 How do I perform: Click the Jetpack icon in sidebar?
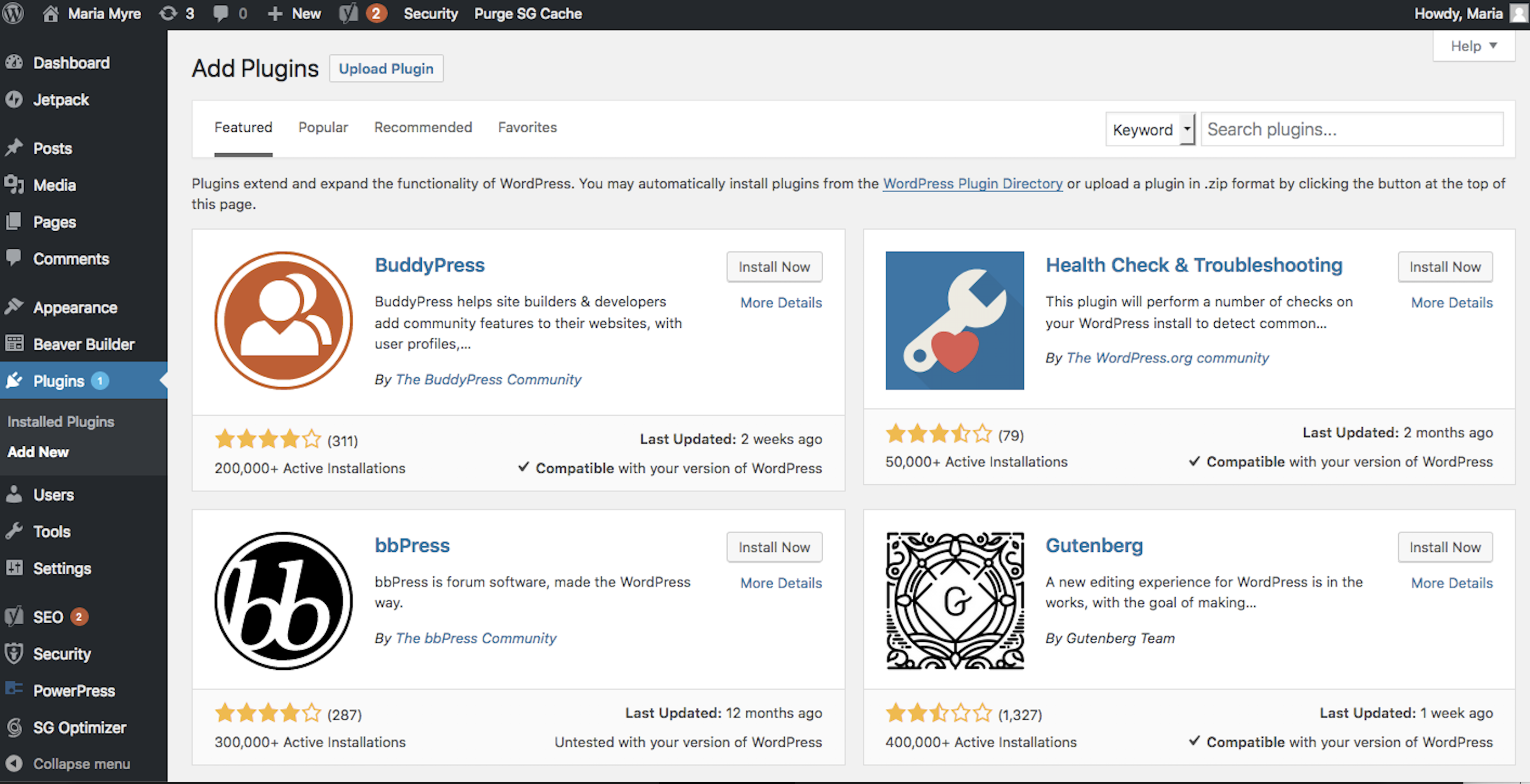(x=14, y=99)
